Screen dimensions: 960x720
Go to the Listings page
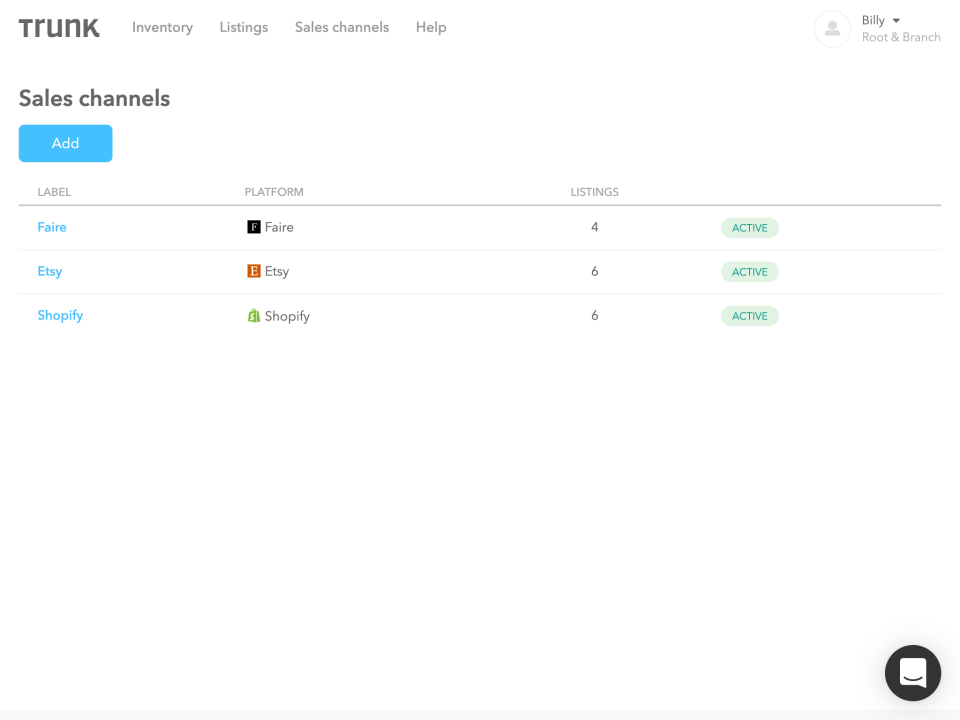pos(244,28)
